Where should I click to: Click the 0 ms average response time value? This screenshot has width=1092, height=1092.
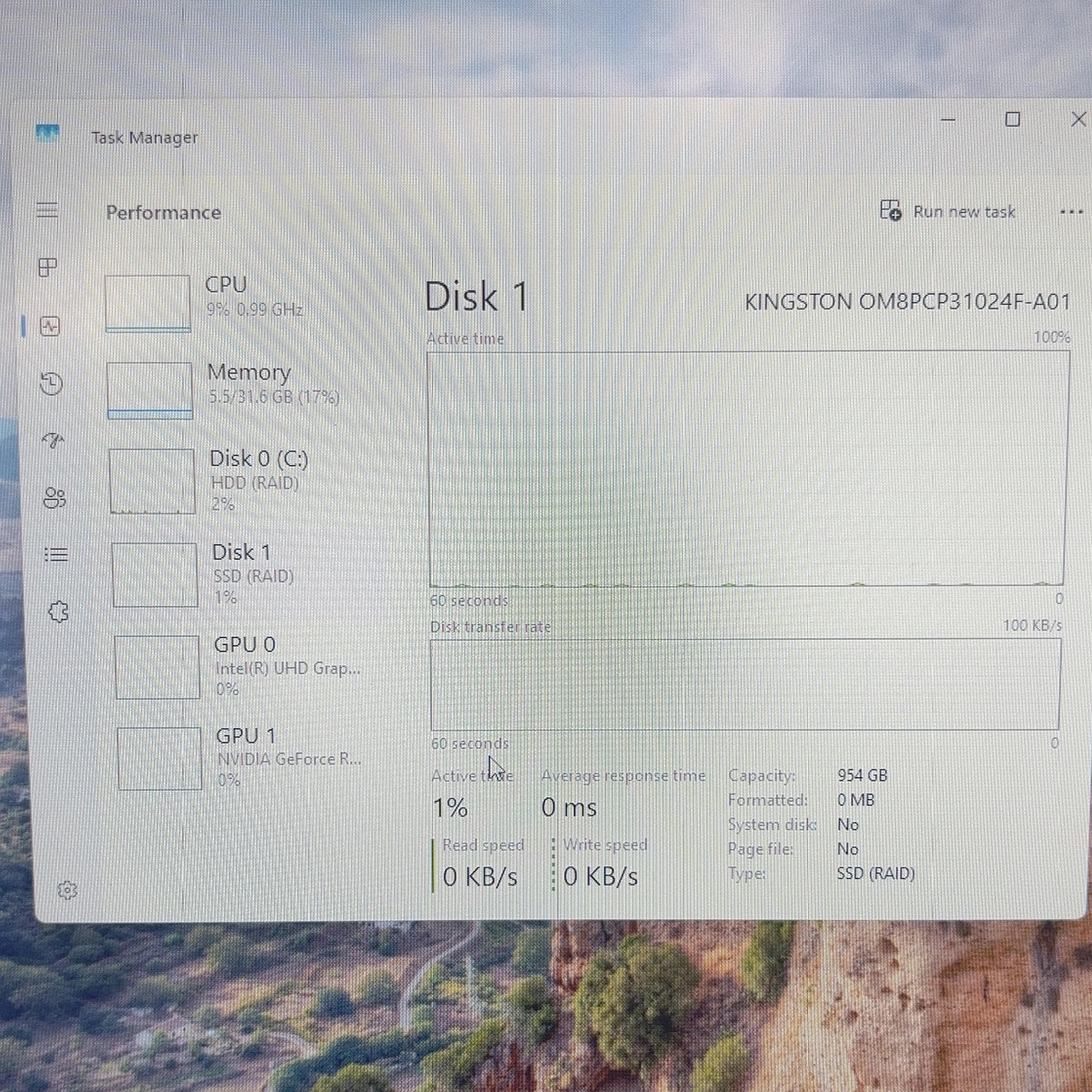[x=570, y=807]
